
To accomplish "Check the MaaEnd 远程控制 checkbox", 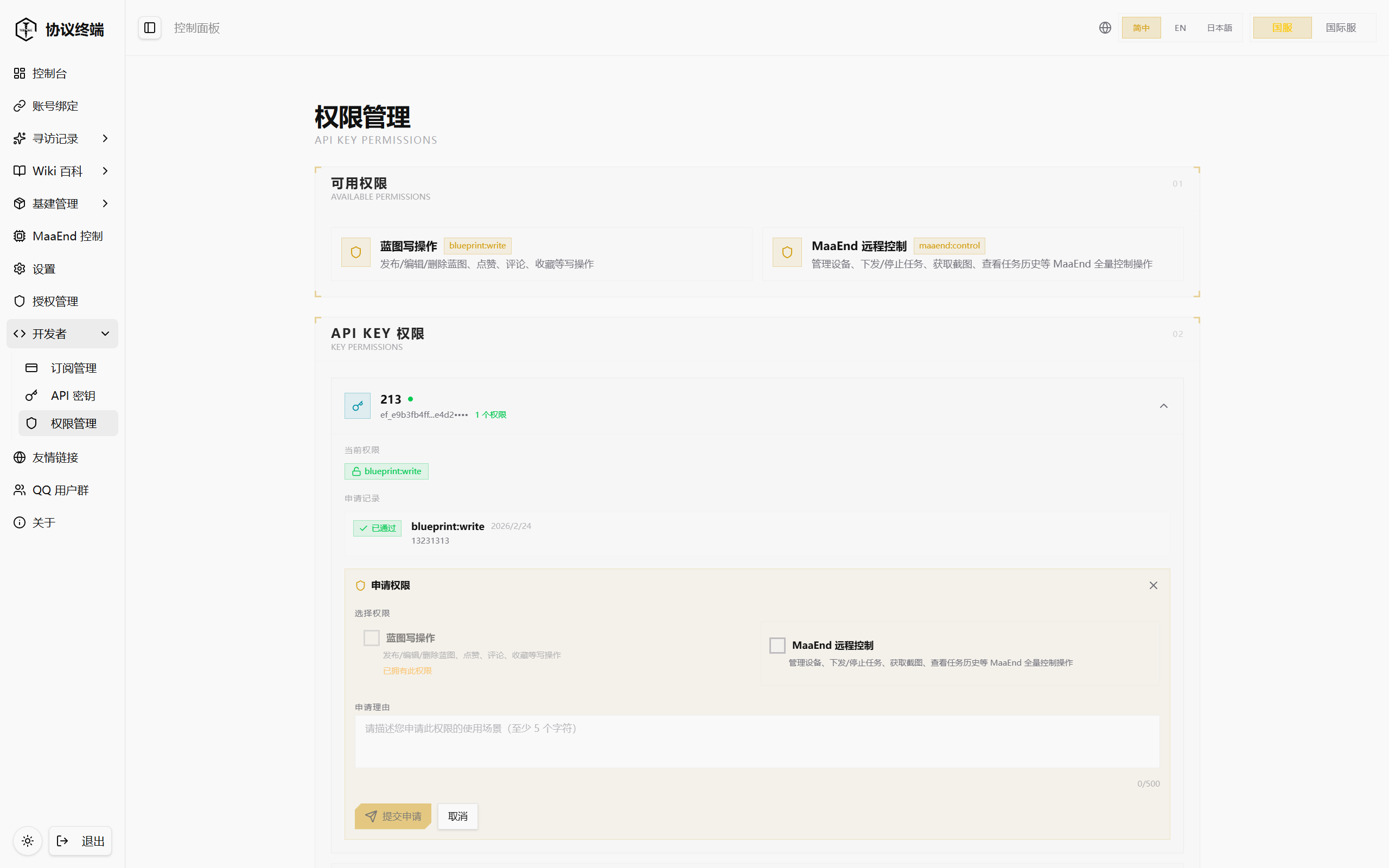I will point(777,645).
